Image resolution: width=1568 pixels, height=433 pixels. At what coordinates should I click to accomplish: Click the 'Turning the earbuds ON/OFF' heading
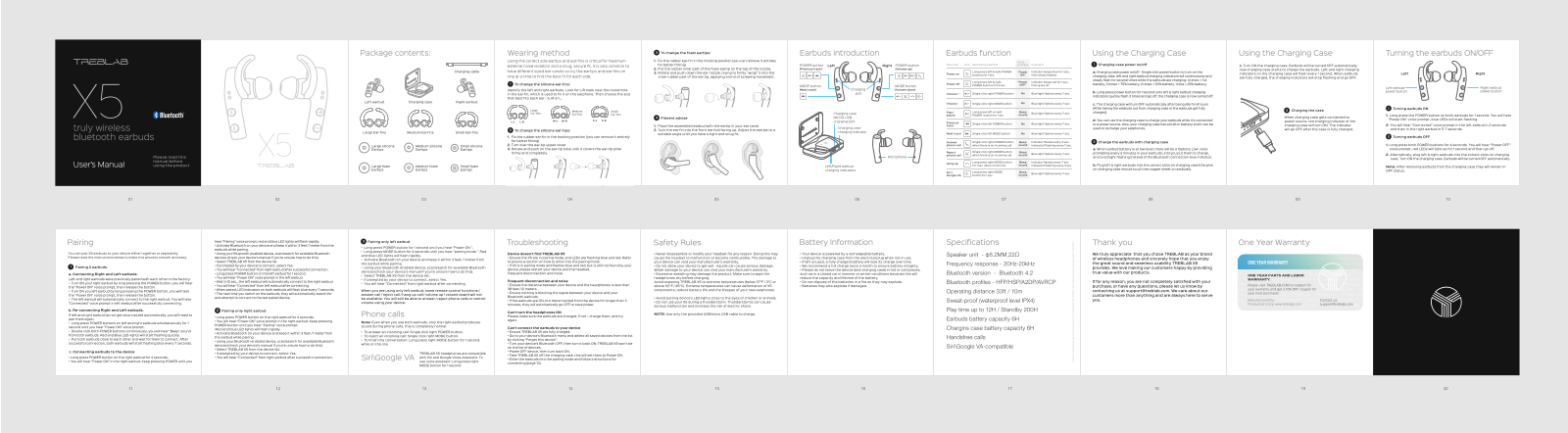(1439, 53)
